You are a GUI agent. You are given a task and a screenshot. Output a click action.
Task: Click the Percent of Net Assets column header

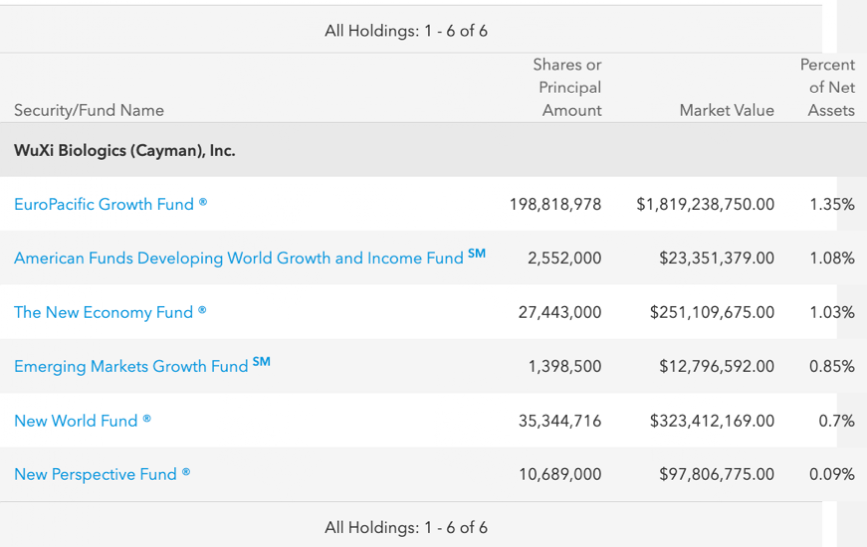829,88
